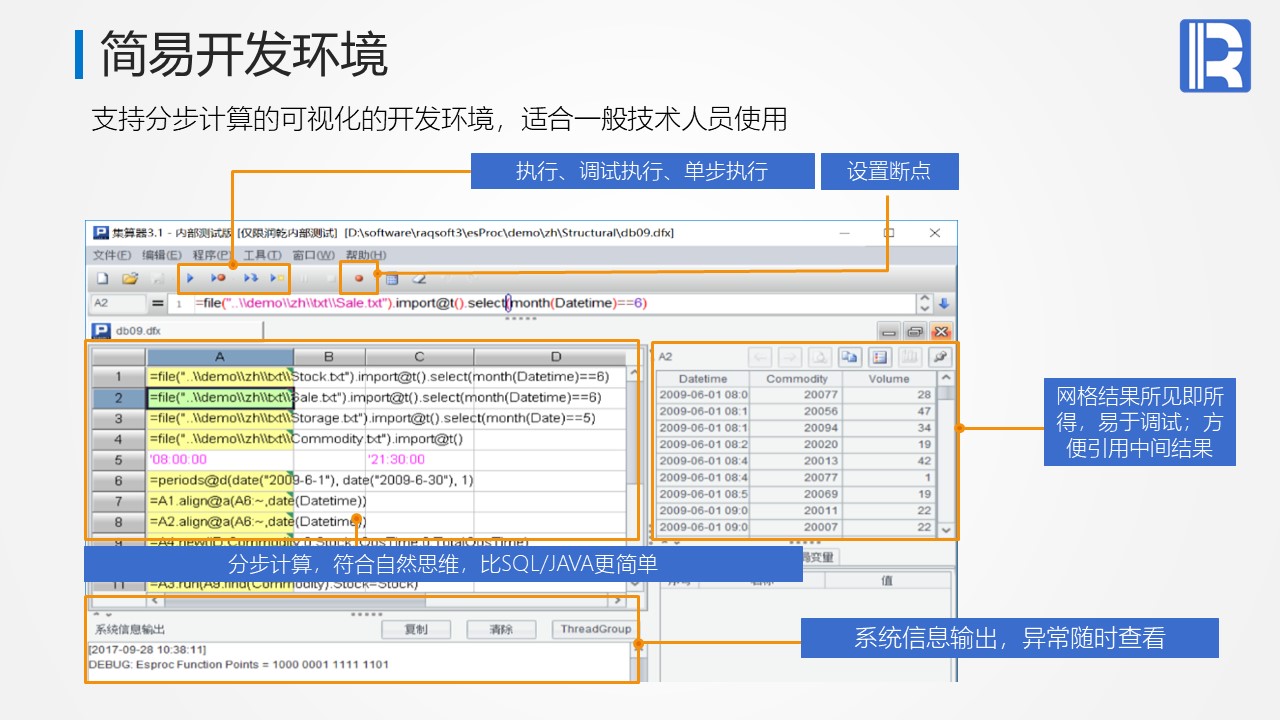Restore the db09.dfx document sub-window

[914, 331]
